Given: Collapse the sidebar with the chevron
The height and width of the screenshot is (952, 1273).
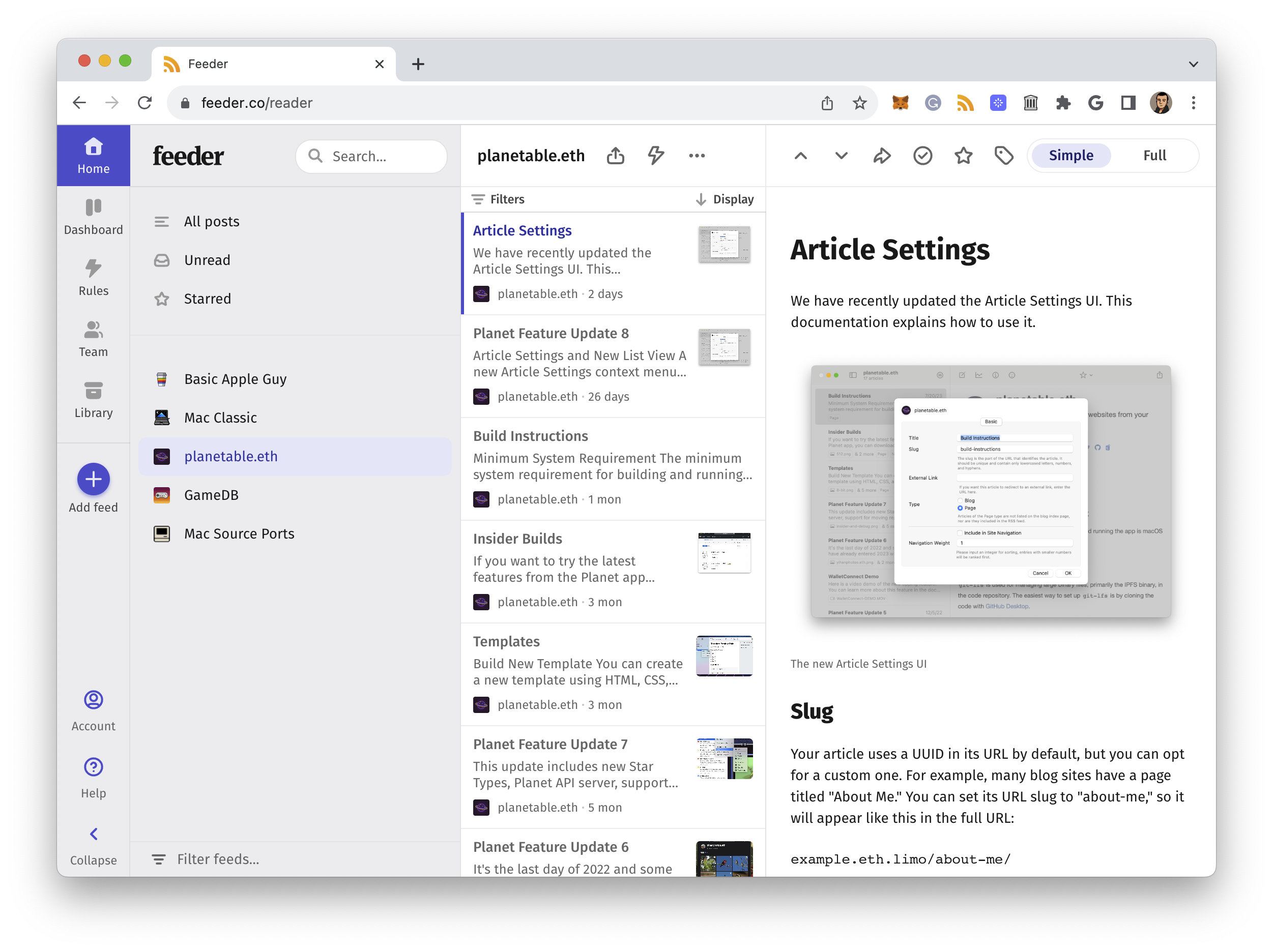Looking at the screenshot, I should pos(93,834).
